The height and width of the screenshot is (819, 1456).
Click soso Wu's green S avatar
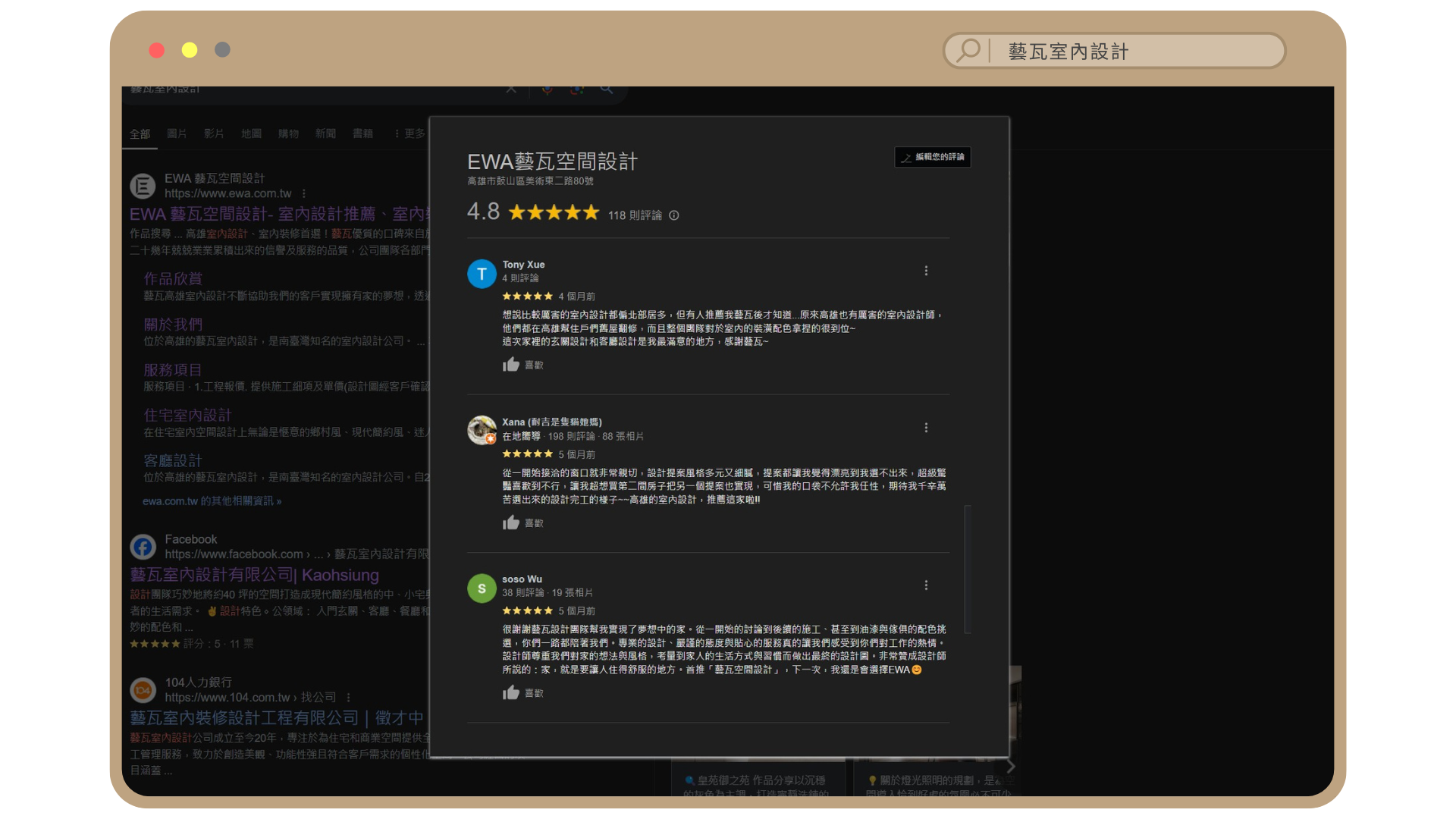(482, 588)
